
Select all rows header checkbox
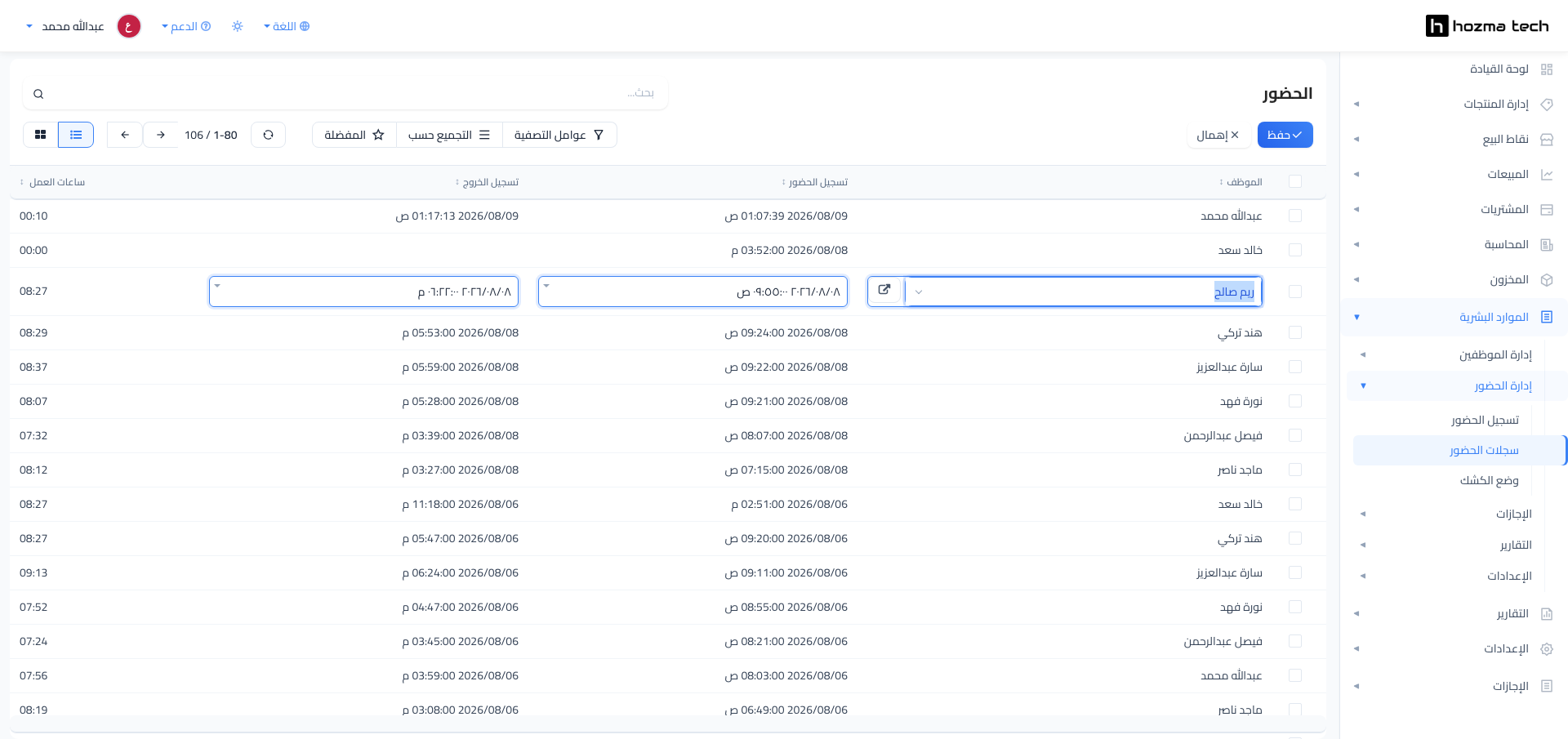click(1295, 182)
